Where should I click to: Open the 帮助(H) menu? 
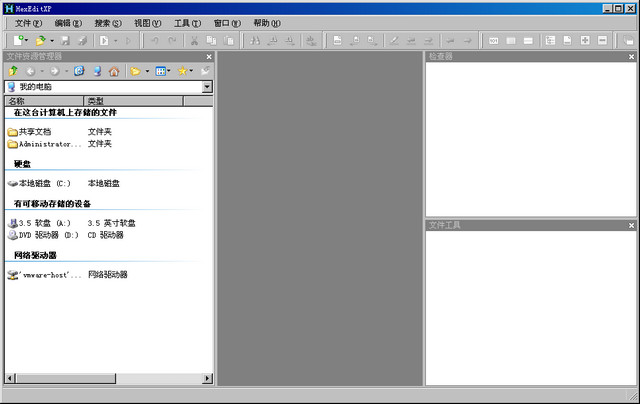tap(267, 22)
